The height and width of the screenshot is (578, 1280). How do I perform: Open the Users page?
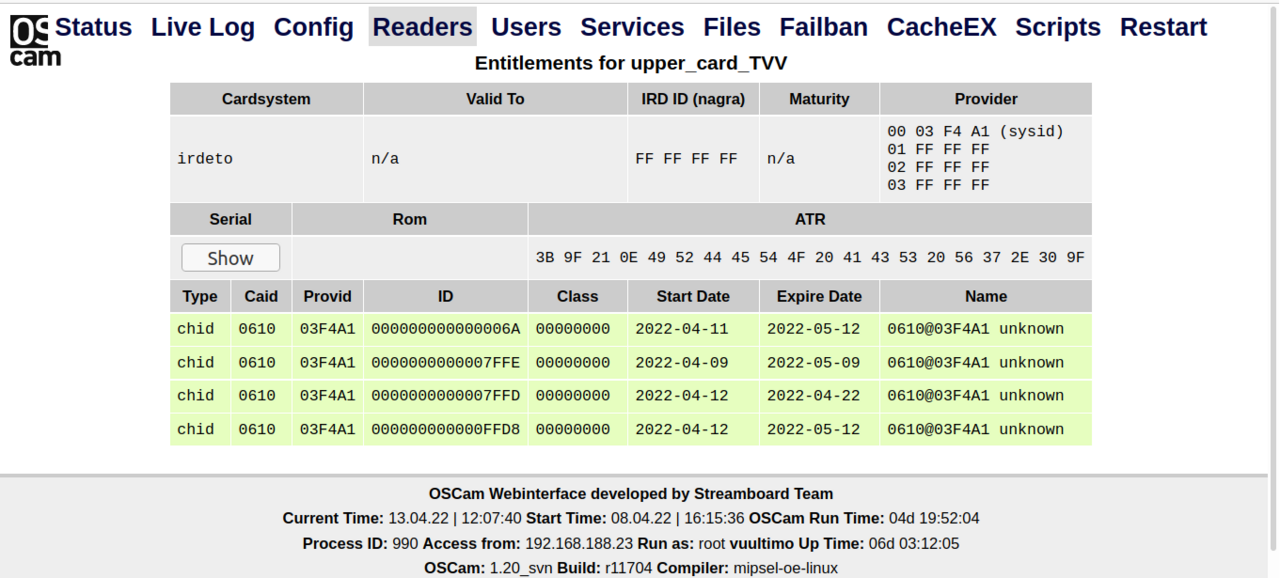[x=525, y=27]
